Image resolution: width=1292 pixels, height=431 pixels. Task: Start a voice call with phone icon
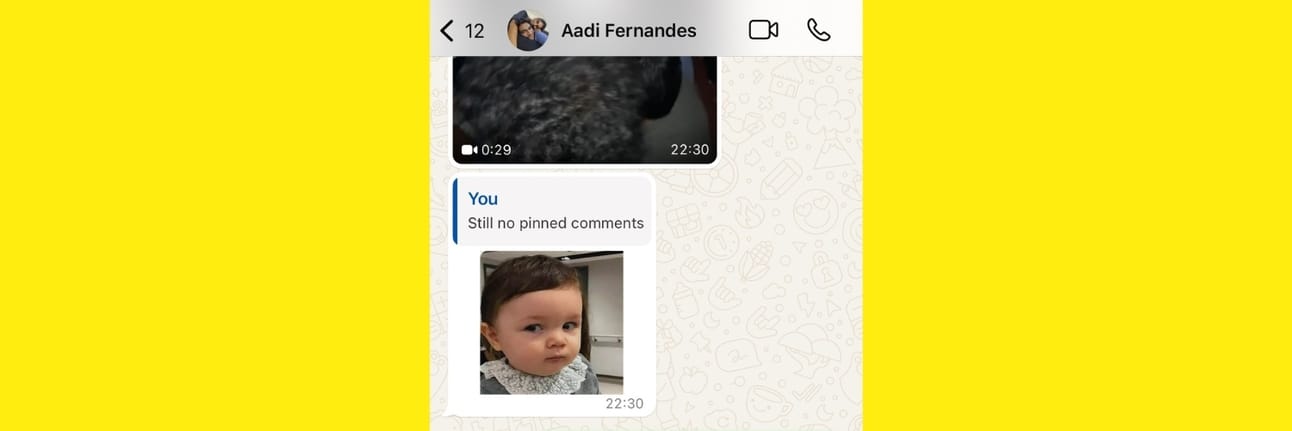pos(819,30)
